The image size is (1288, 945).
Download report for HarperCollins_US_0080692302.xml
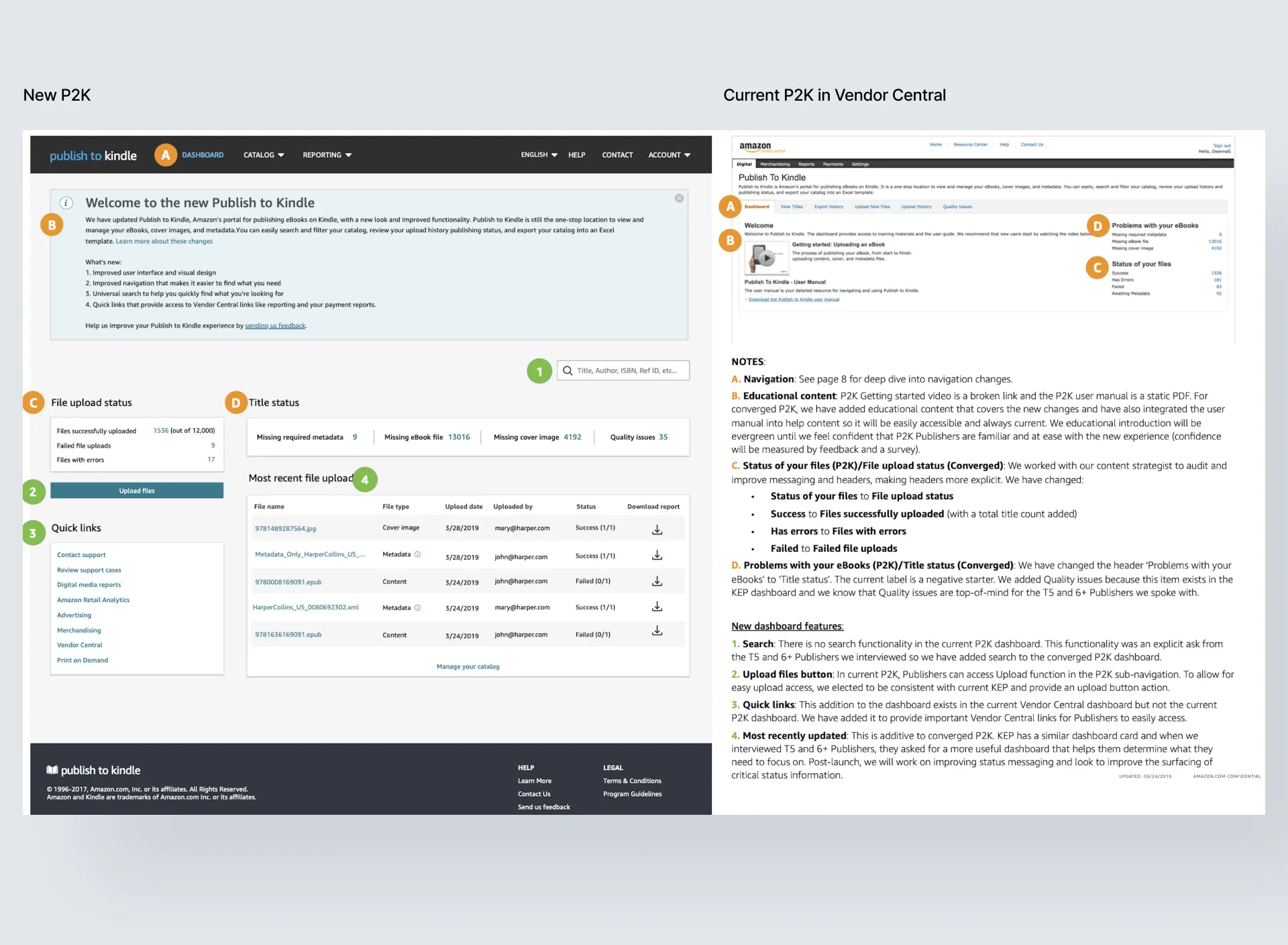(657, 607)
